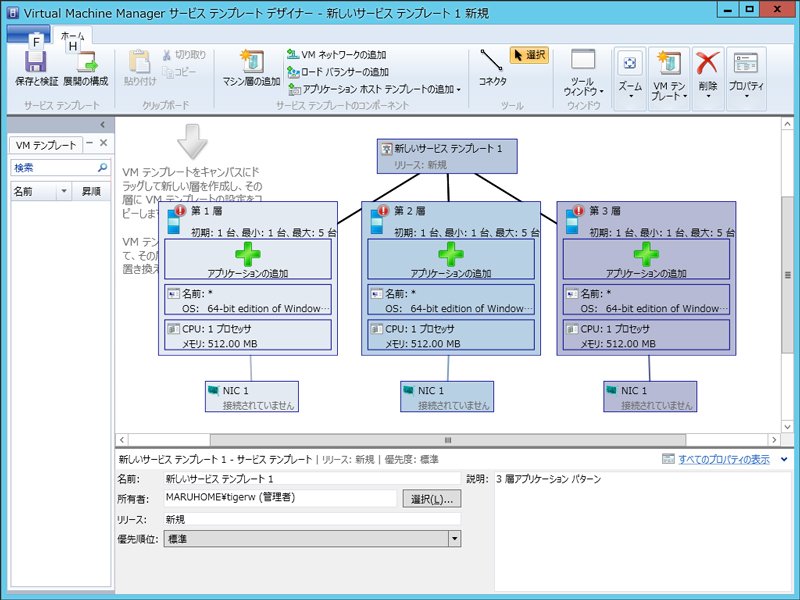Click the error icon on 第 1 層
The height and width of the screenshot is (600, 800).
[x=180, y=210]
